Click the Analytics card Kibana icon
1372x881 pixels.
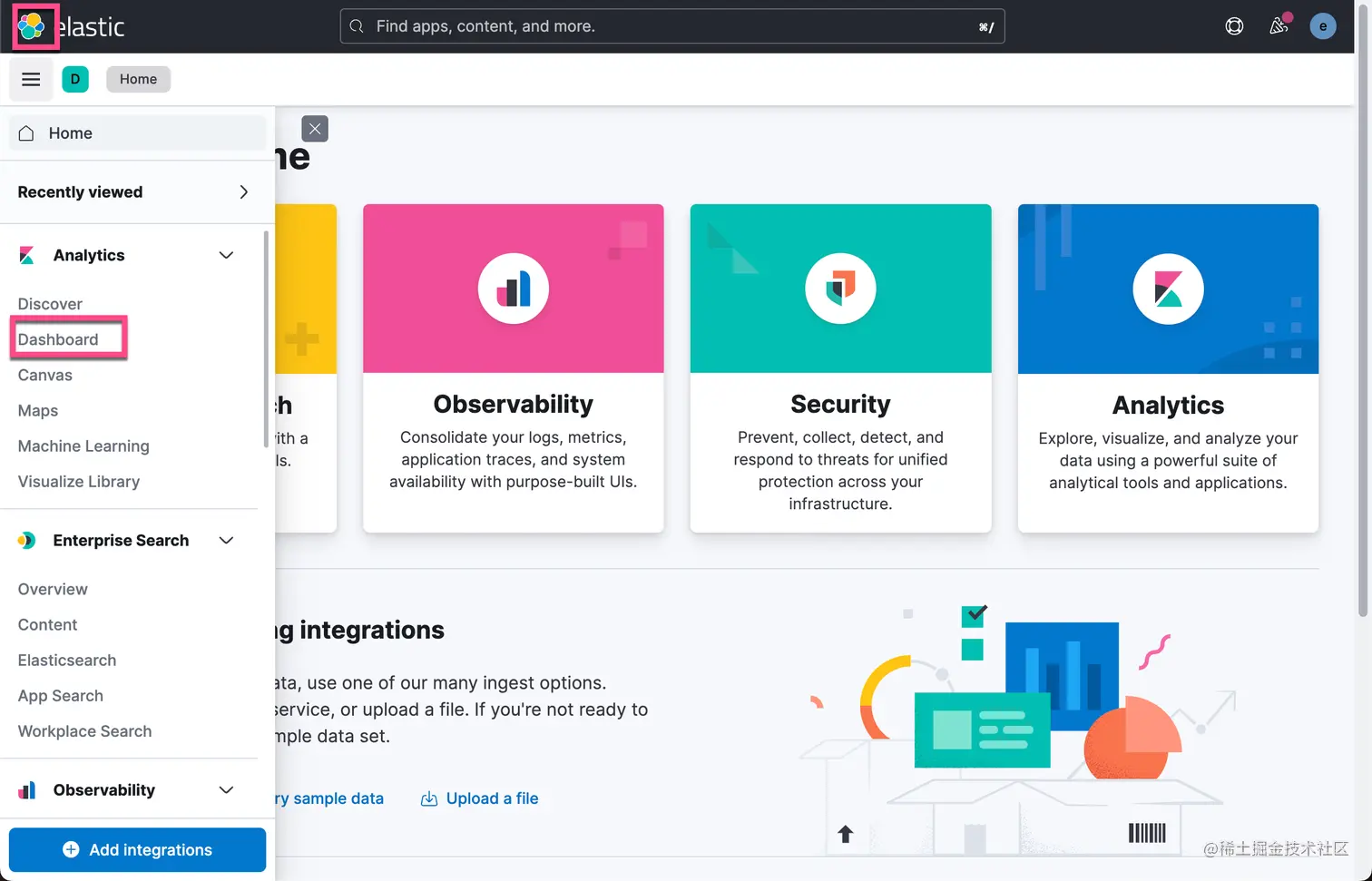pyautogui.click(x=1168, y=289)
